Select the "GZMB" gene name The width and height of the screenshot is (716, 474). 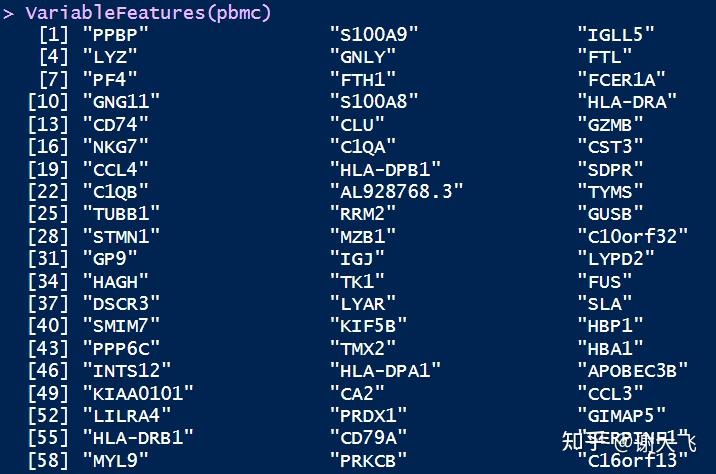point(610,124)
